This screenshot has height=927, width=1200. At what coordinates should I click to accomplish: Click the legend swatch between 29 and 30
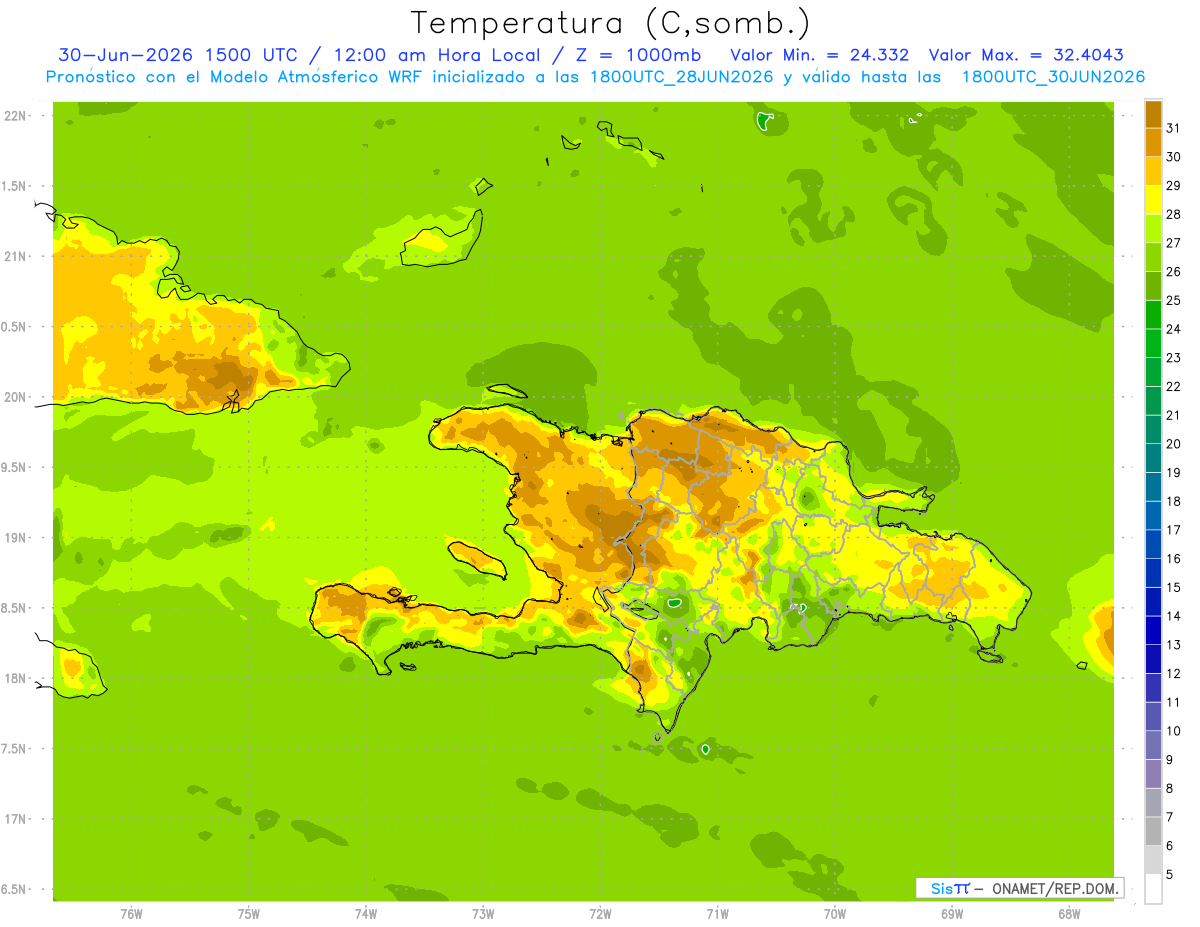coord(1153,171)
